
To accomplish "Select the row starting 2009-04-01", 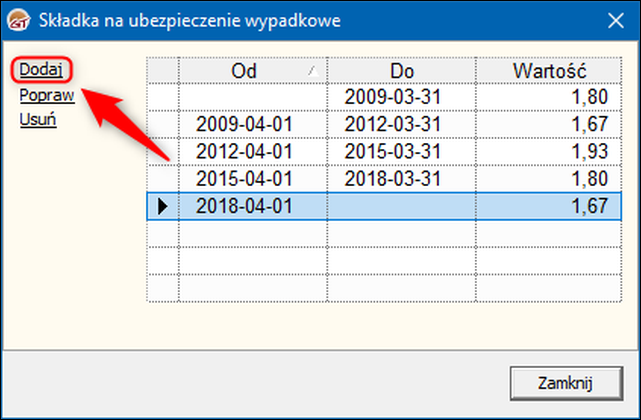I will click(244, 124).
